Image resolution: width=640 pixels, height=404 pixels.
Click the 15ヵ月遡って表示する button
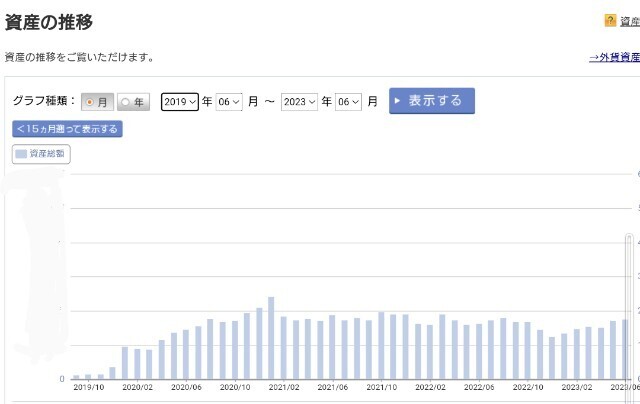(67, 129)
